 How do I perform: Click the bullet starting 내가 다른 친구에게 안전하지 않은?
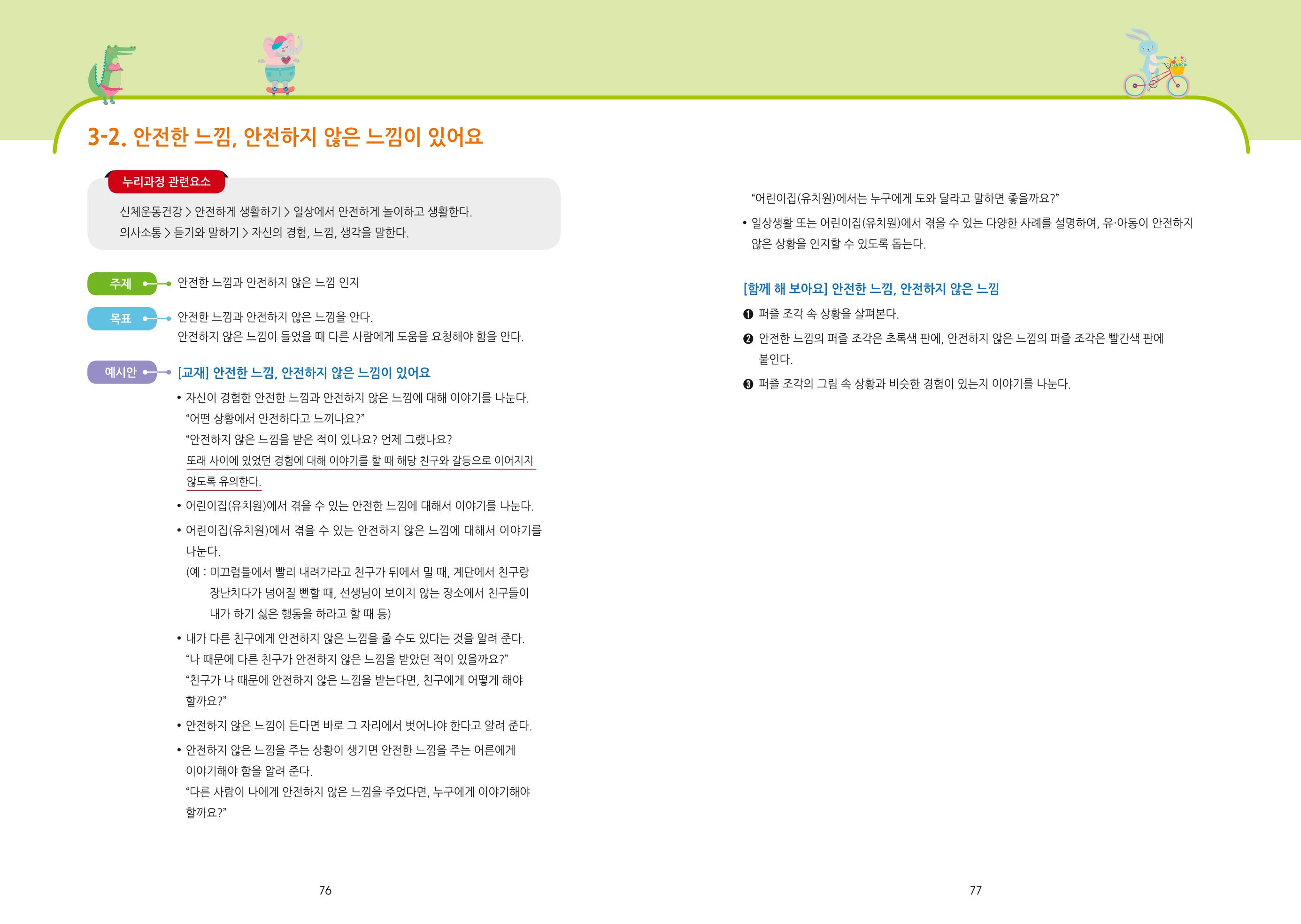coord(350,639)
